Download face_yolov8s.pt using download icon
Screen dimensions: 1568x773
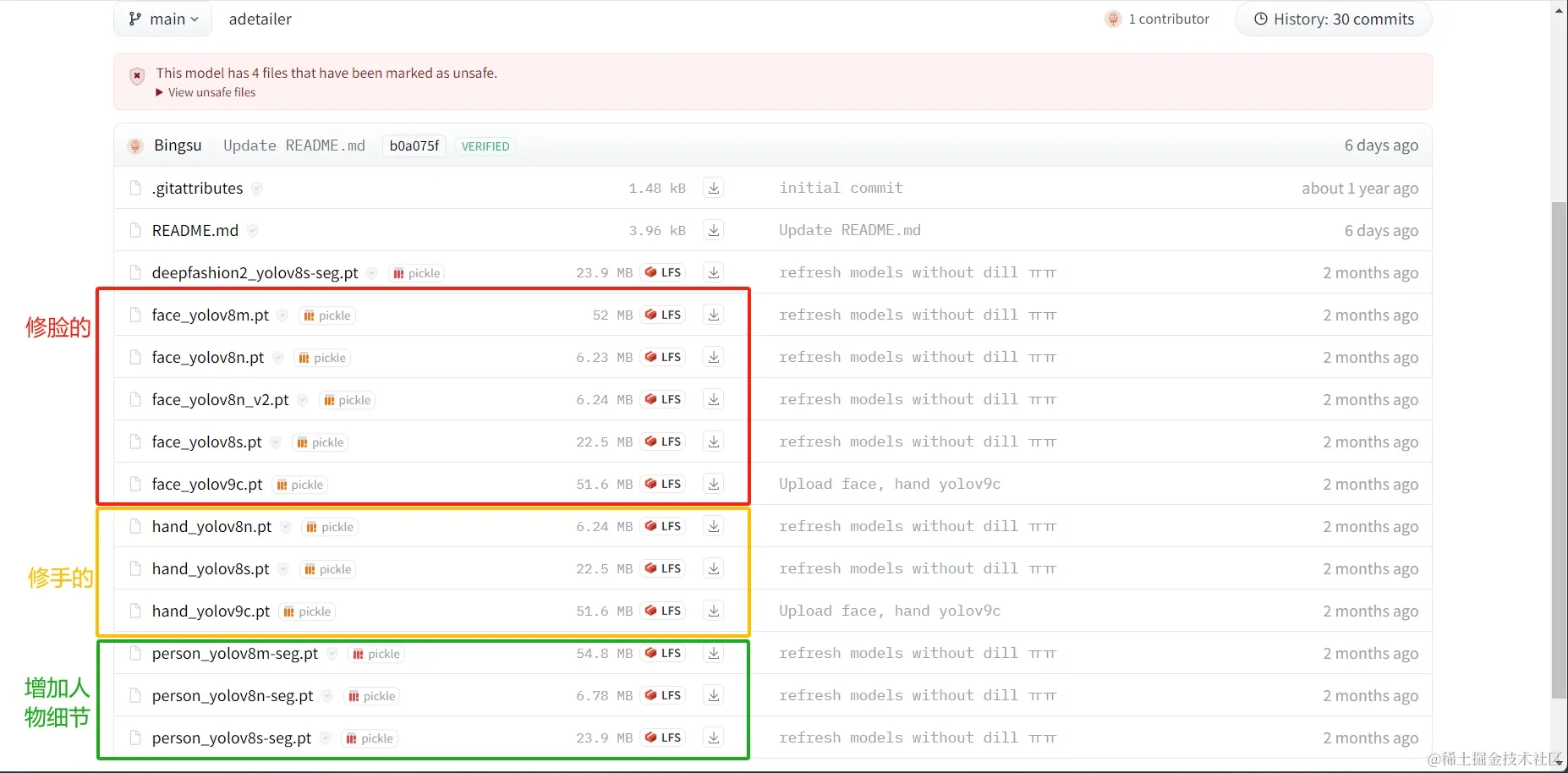point(714,441)
